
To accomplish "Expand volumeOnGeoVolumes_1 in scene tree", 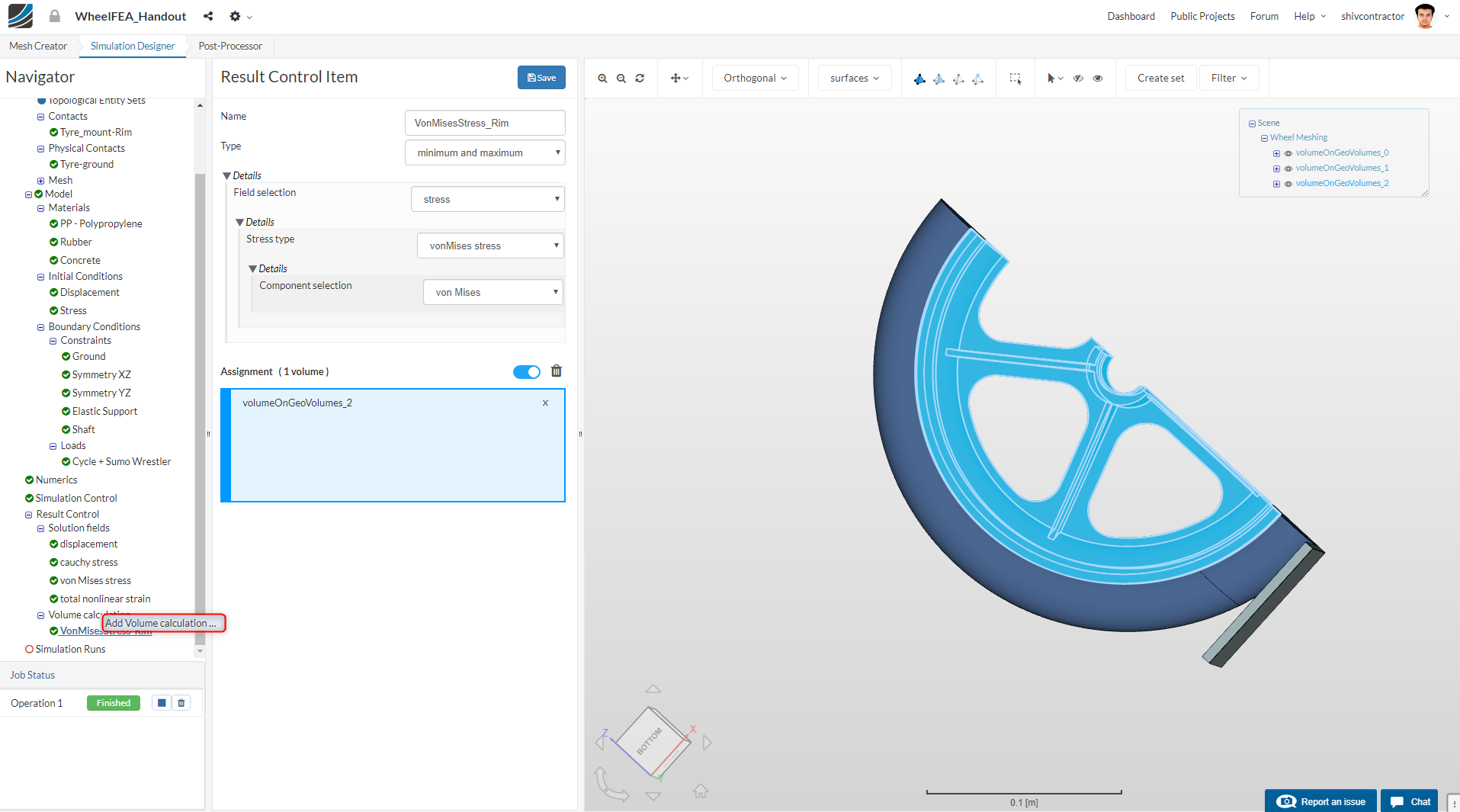I will click(x=1276, y=168).
